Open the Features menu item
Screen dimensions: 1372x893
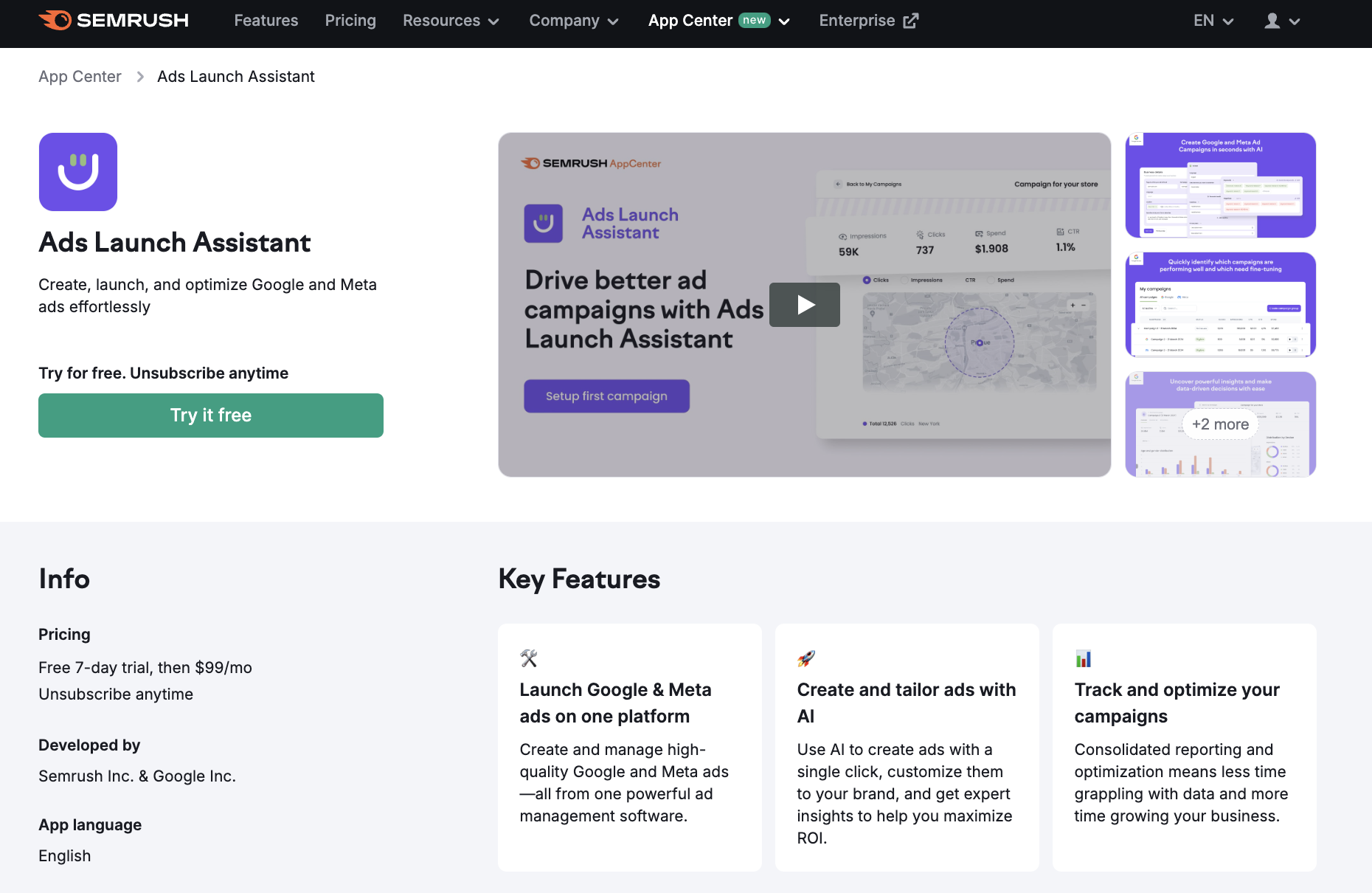(266, 21)
